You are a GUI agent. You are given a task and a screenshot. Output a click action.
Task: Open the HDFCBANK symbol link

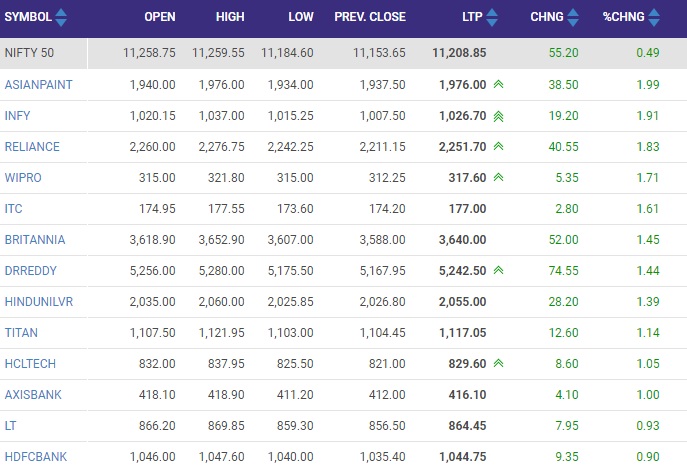click(x=36, y=457)
